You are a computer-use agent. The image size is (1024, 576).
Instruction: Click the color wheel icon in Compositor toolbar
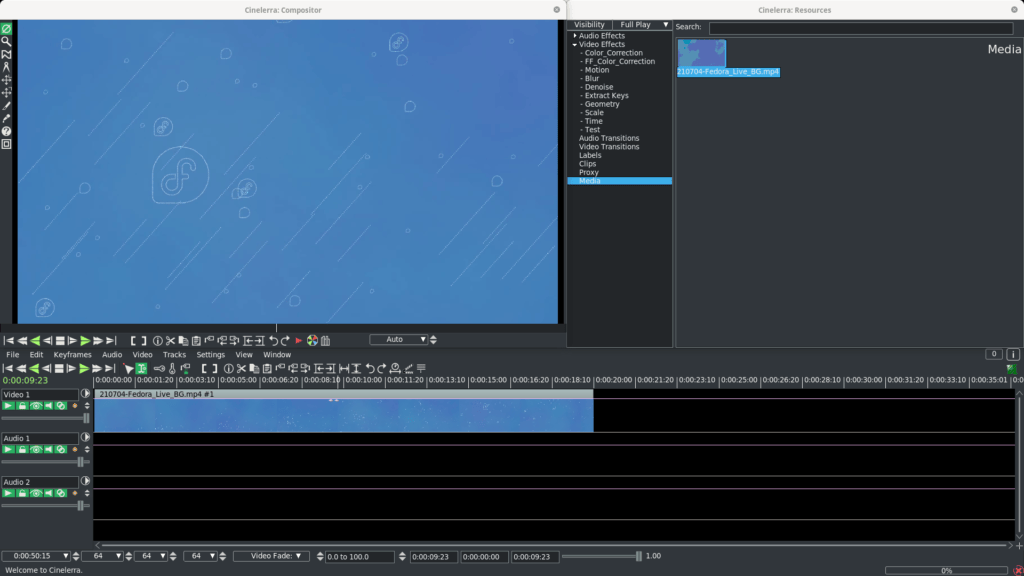tap(312, 341)
